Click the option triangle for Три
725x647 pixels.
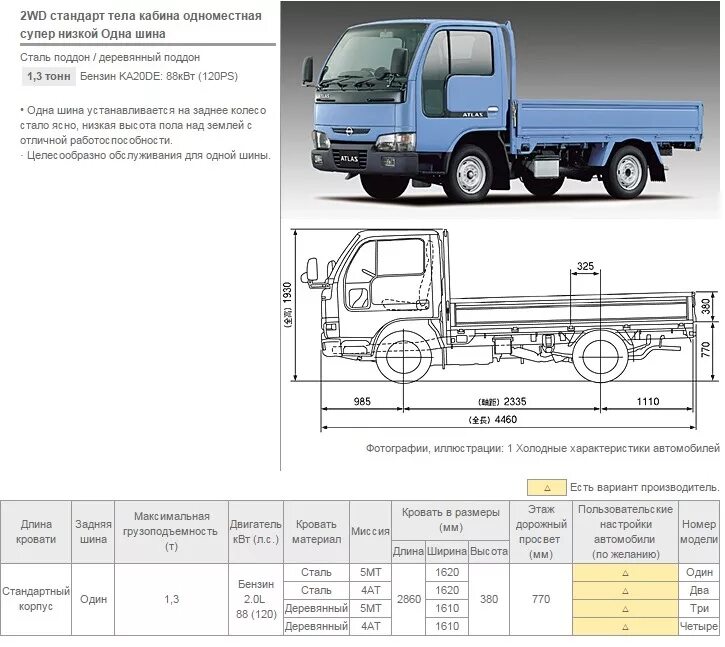point(625,609)
